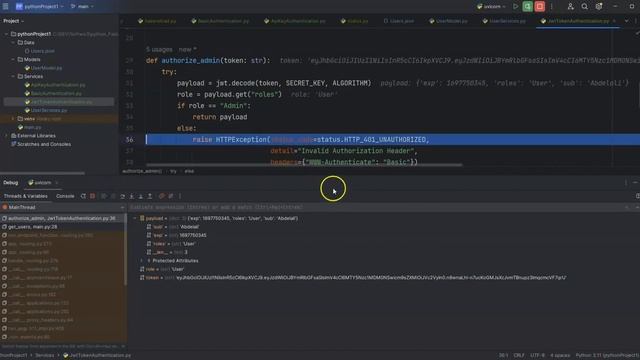Click the '5 usages' inlay hint

[159, 49]
